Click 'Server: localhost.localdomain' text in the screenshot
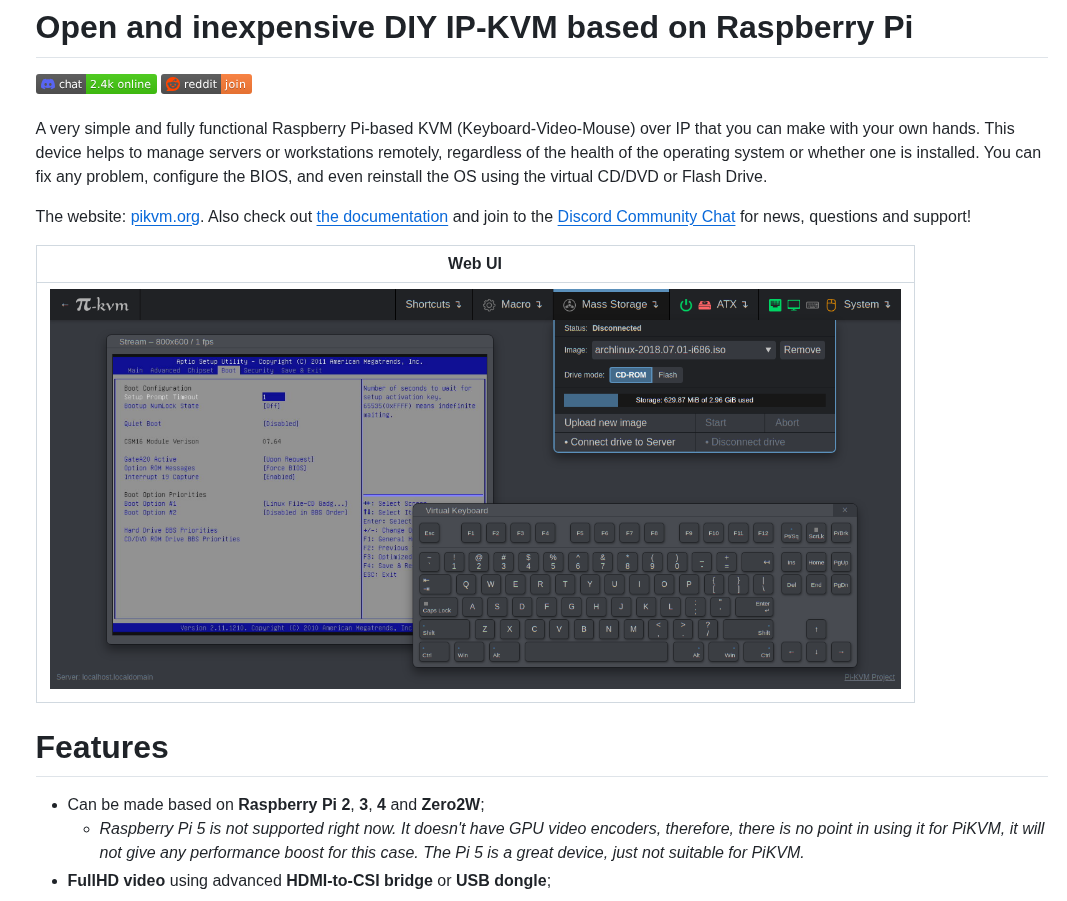Viewport: 1067px width, 901px height. (x=105, y=677)
